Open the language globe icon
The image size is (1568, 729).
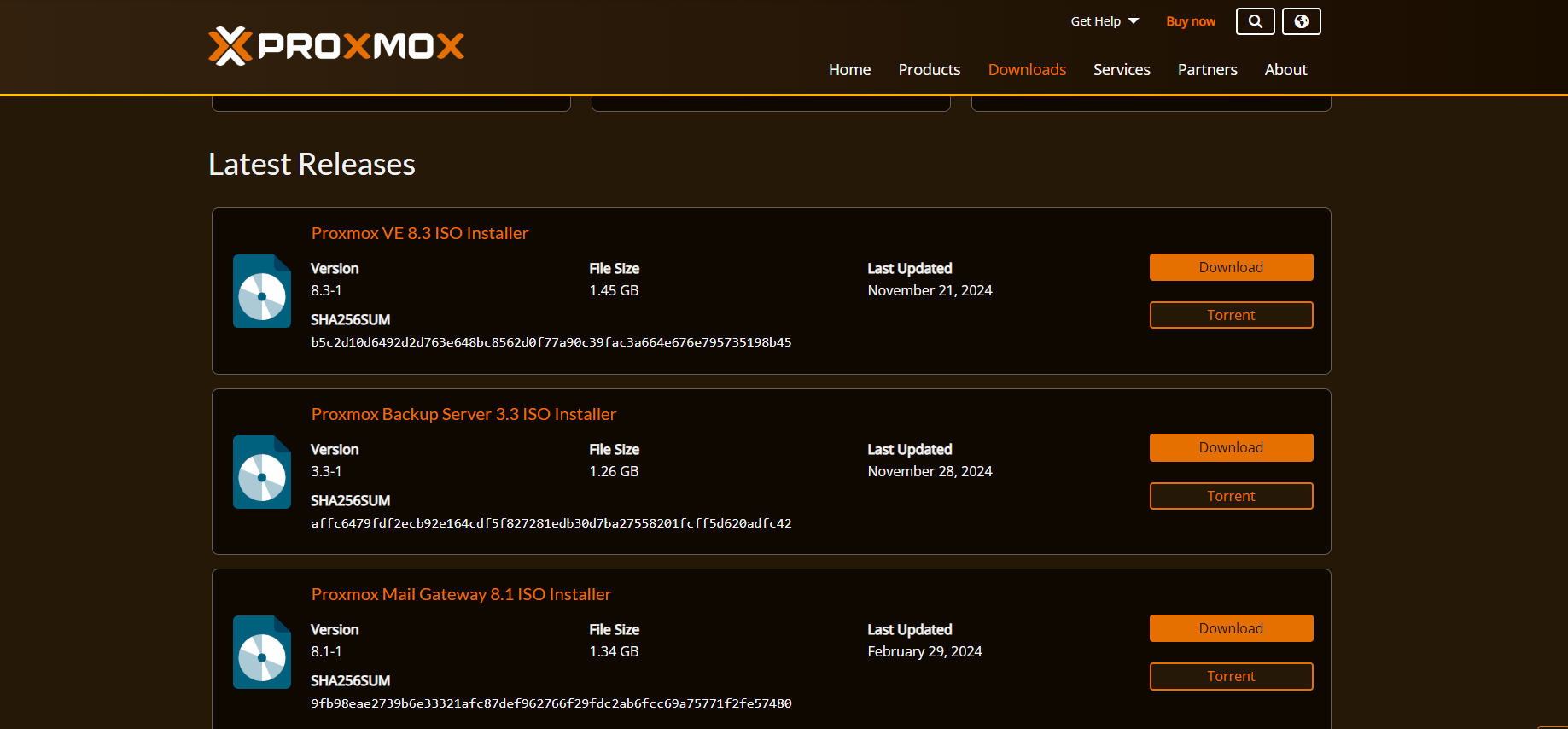click(x=1301, y=21)
